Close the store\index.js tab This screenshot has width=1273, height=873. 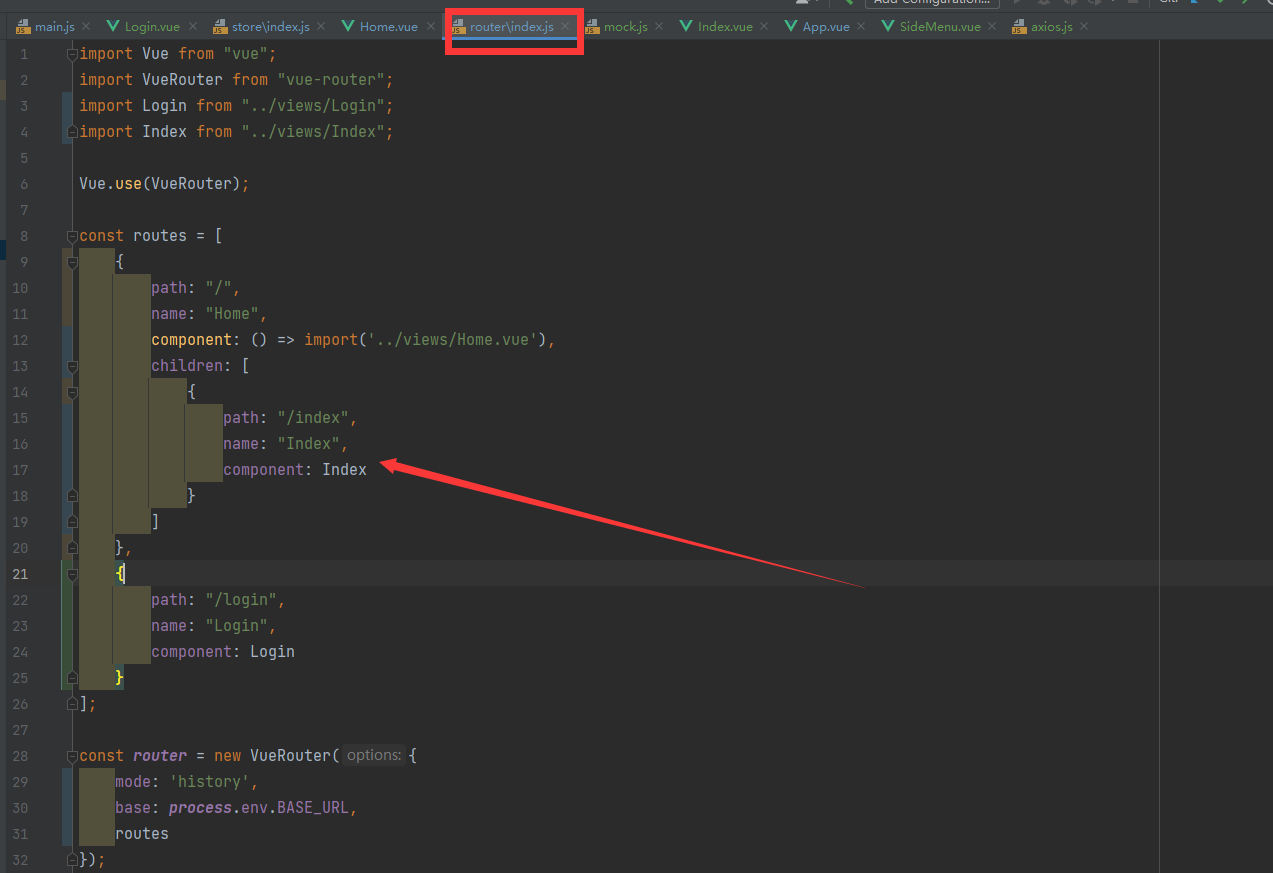320,27
